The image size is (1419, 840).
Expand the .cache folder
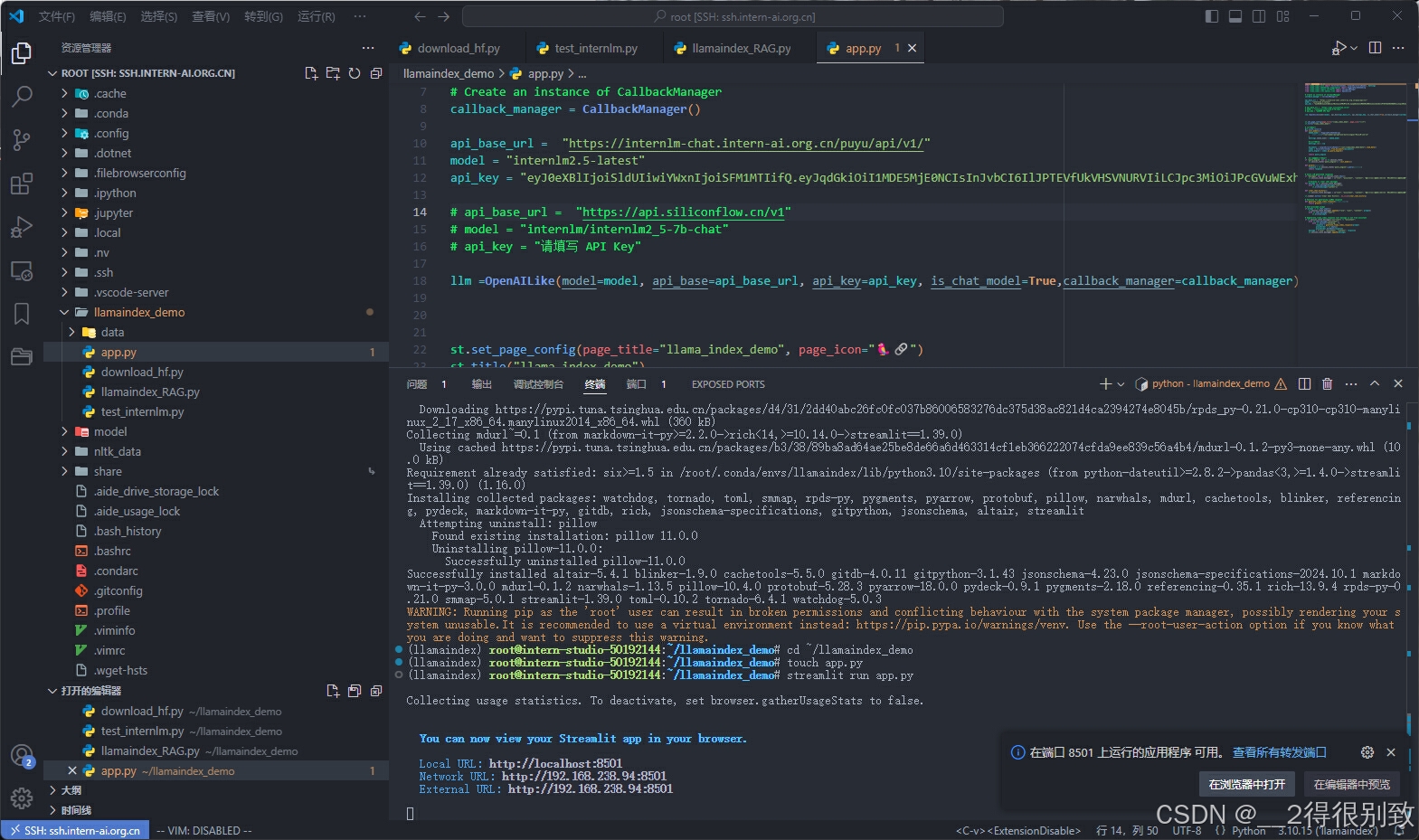pos(64,93)
